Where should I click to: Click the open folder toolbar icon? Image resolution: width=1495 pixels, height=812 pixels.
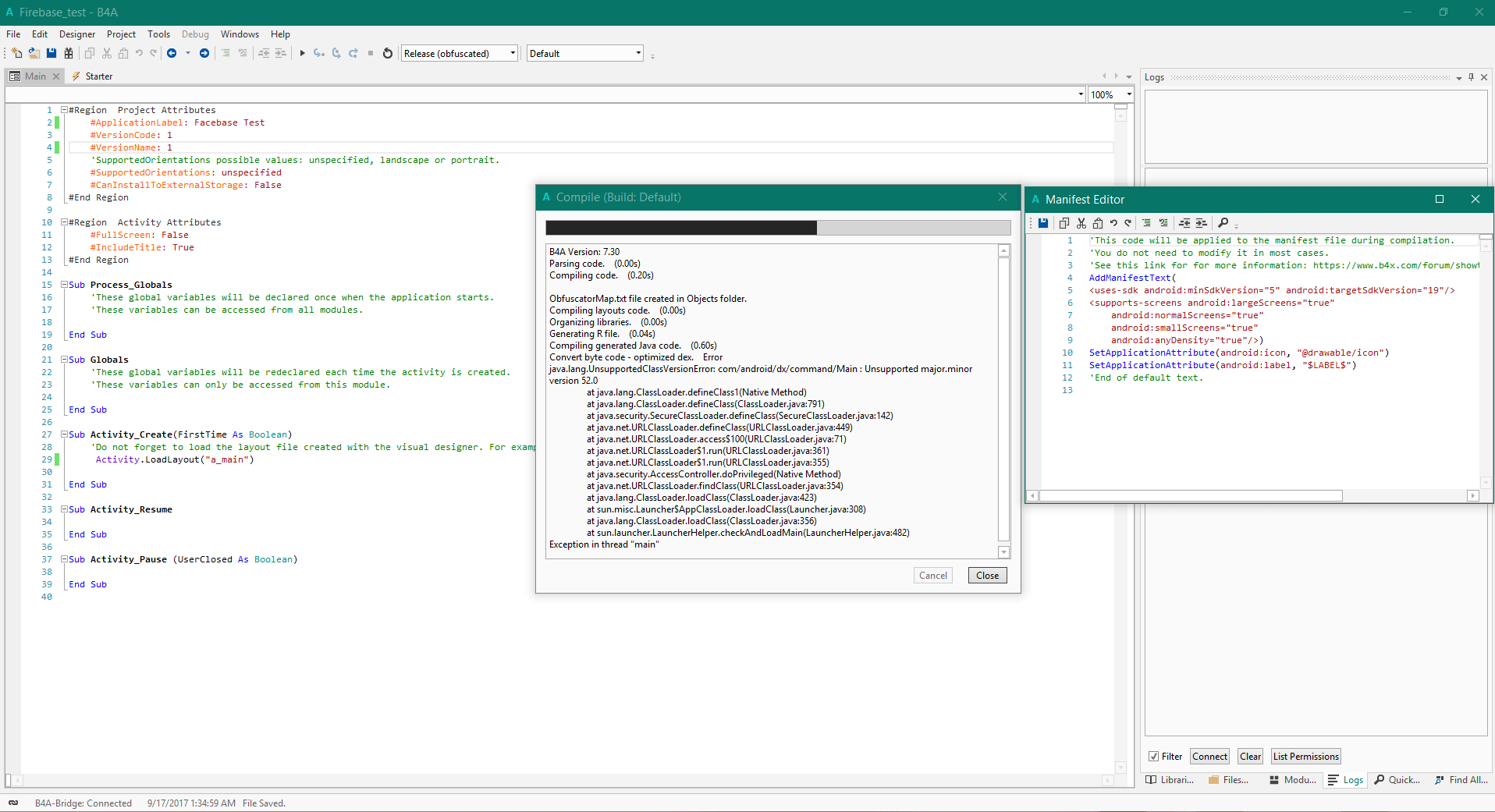(x=34, y=53)
